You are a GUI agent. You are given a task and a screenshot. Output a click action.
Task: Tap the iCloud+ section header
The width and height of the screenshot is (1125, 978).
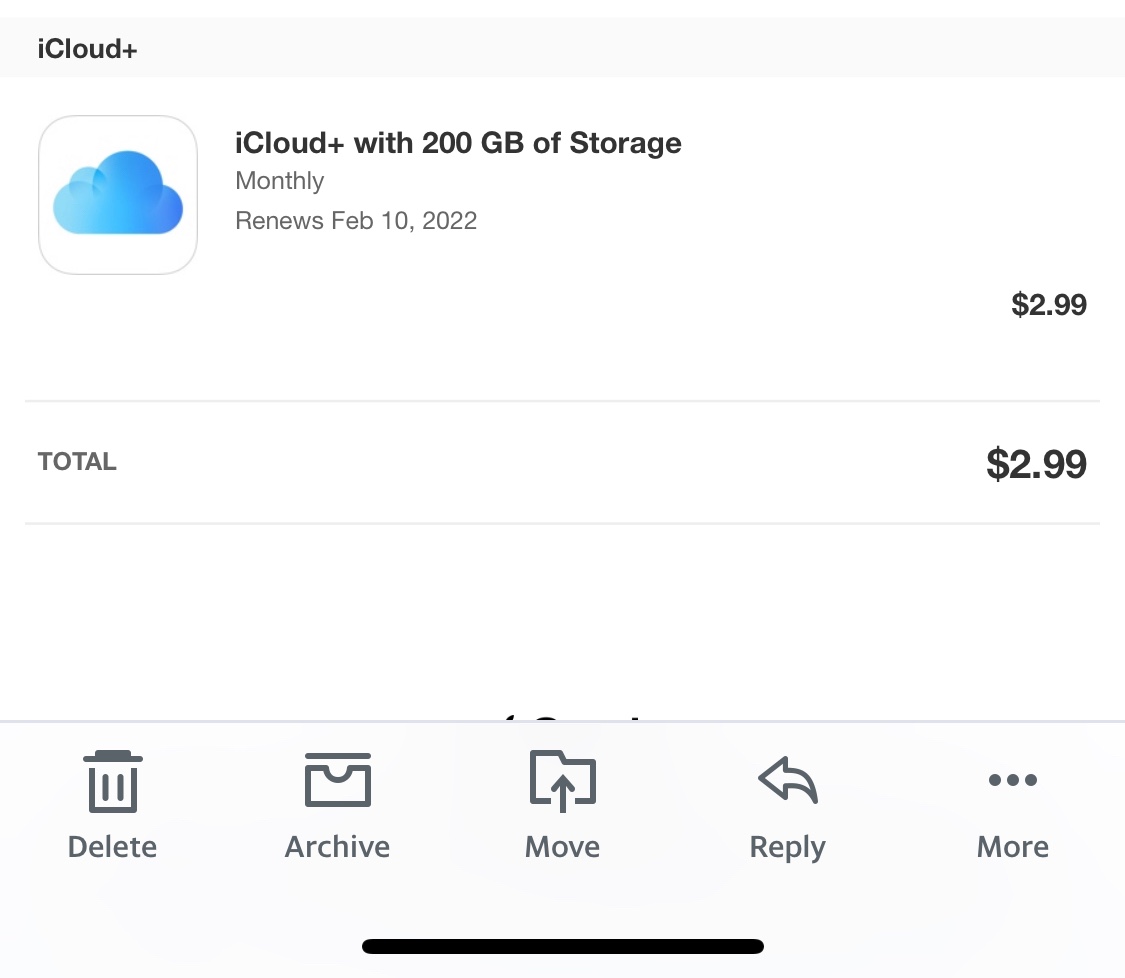coord(87,48)
